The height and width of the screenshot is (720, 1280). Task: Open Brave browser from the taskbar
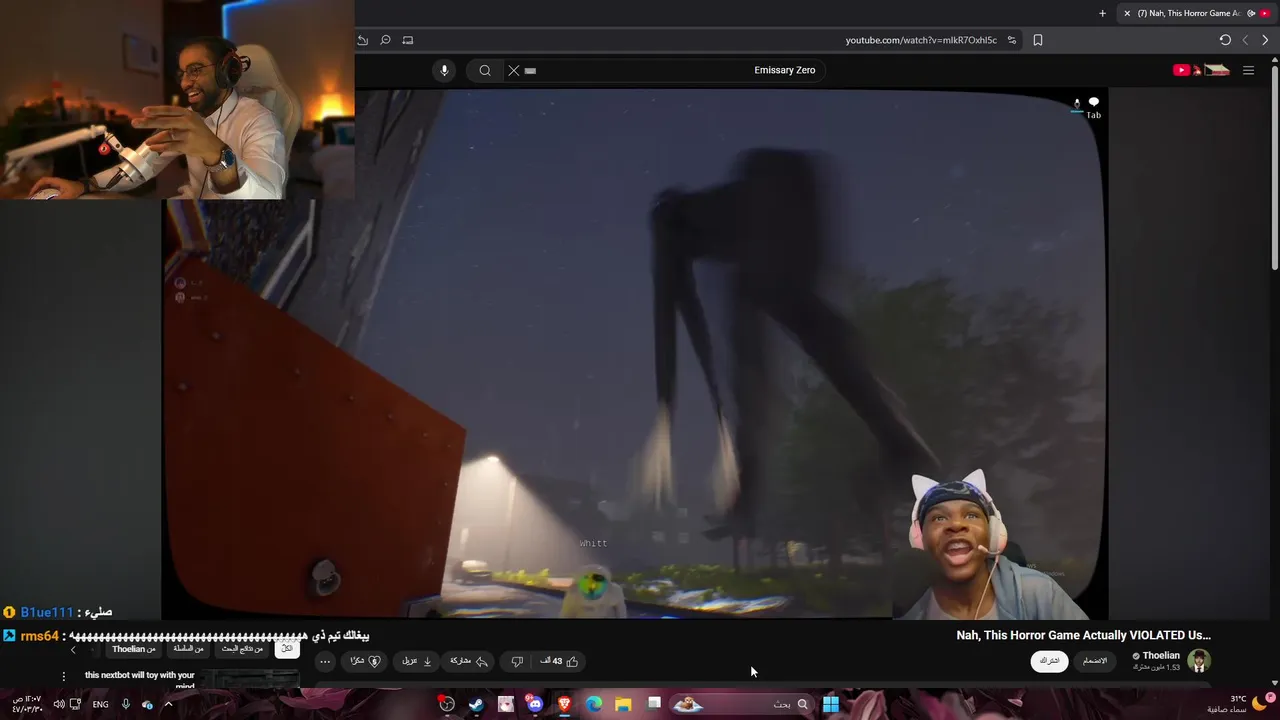(x=564, y=704)
